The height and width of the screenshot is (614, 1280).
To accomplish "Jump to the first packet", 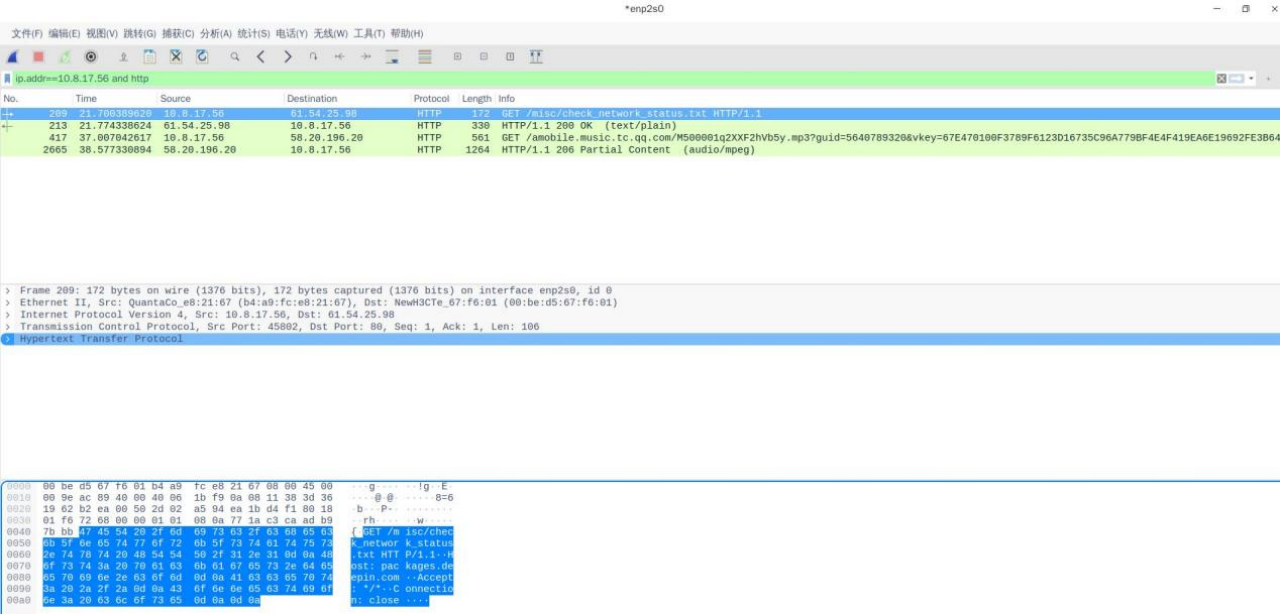I will pyautogui.click(x=340, y=57).
